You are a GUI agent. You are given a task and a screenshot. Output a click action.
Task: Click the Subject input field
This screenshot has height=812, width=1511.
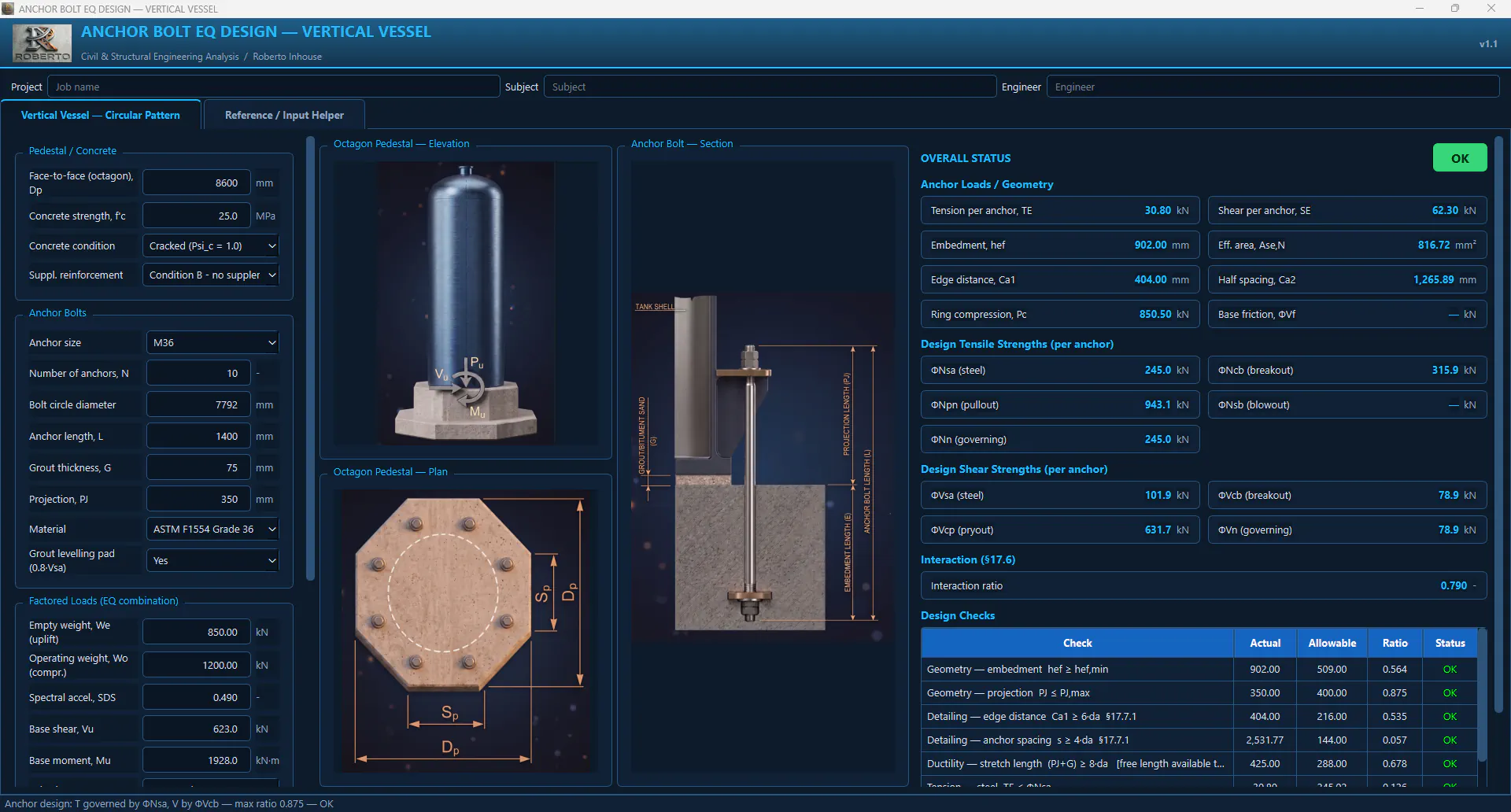(x=770, y=87)
